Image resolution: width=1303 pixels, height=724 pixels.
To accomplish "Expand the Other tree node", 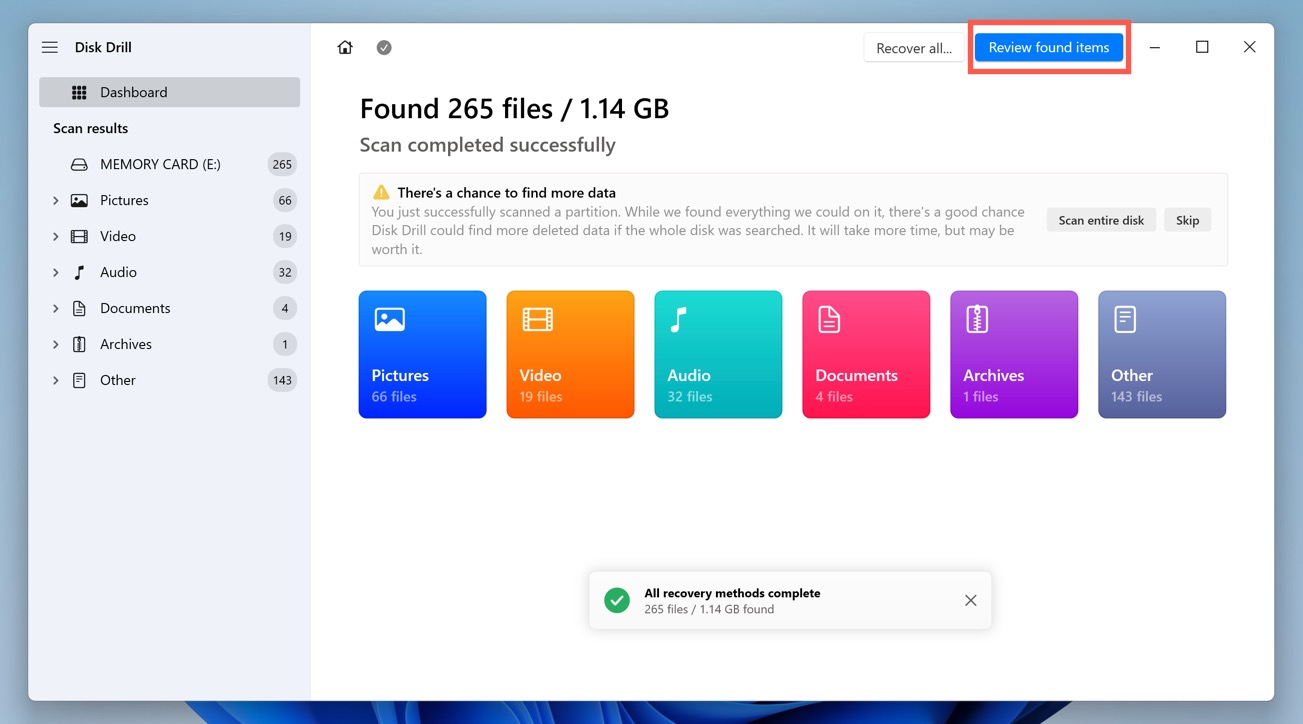I will [x=55, y=380].
